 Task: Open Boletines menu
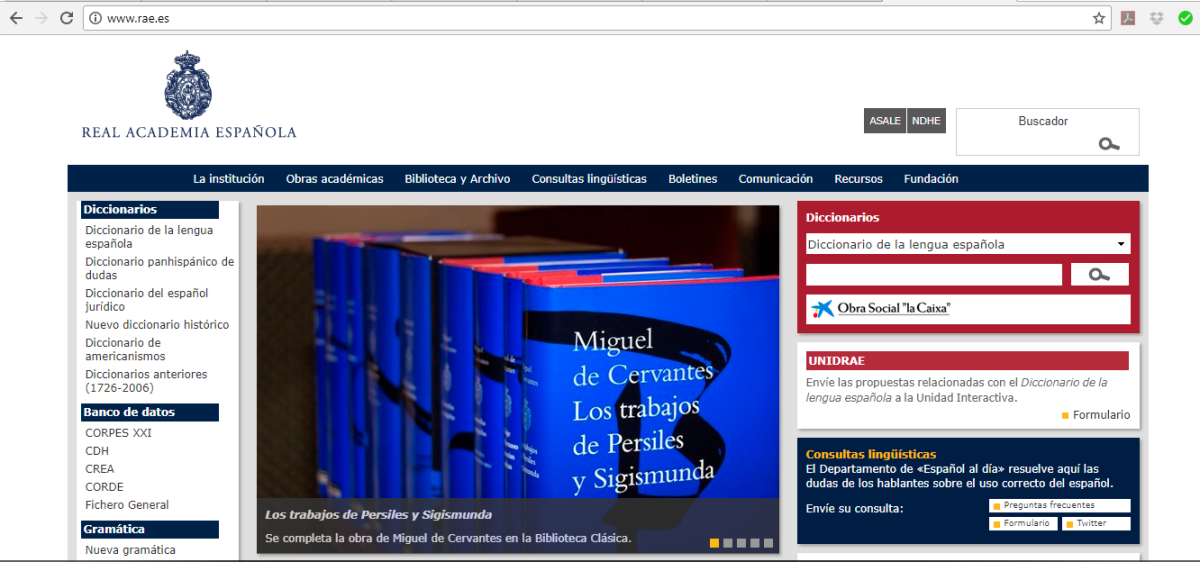693,179
